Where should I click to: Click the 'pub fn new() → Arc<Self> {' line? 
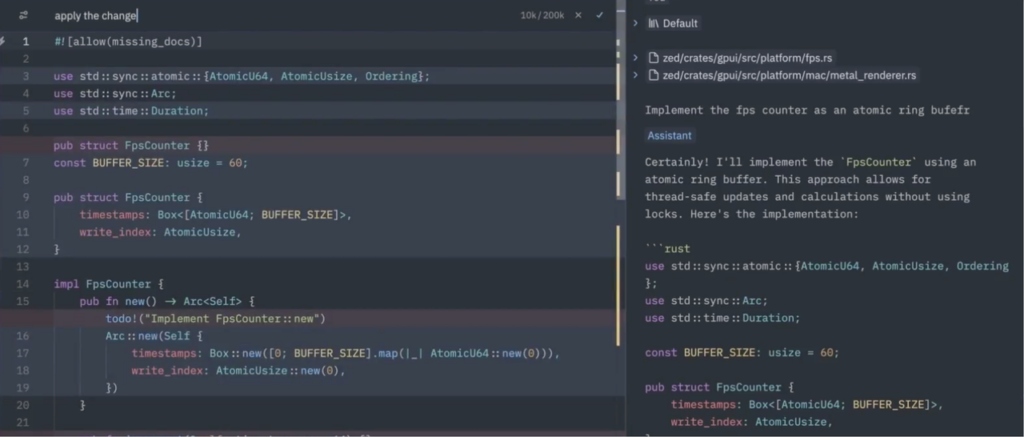tap(167, 301)
